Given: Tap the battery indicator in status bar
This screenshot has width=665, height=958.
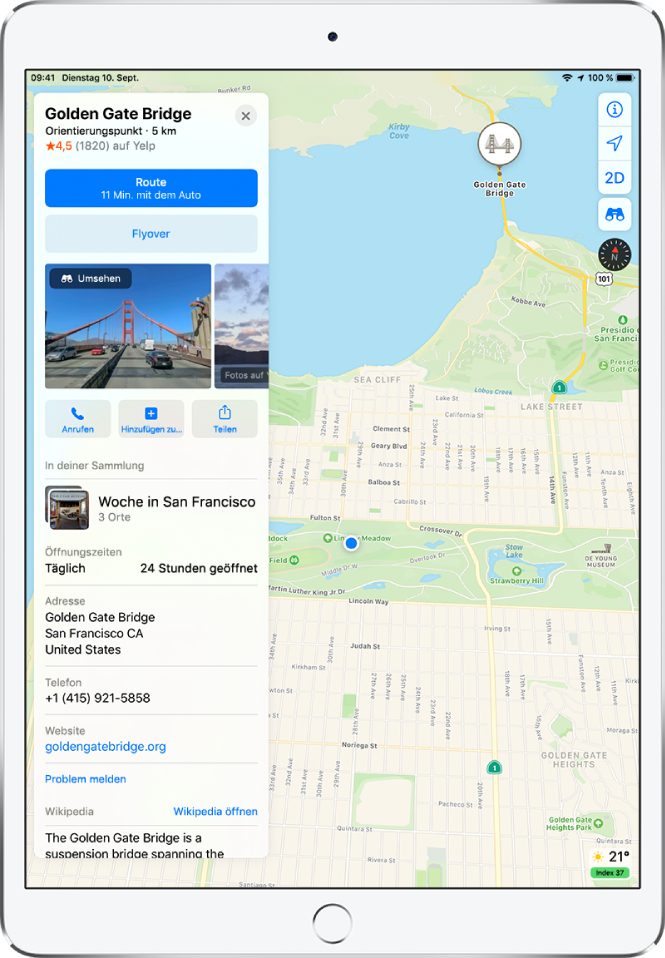Looking at the screenshot, I should click(625, 78).
